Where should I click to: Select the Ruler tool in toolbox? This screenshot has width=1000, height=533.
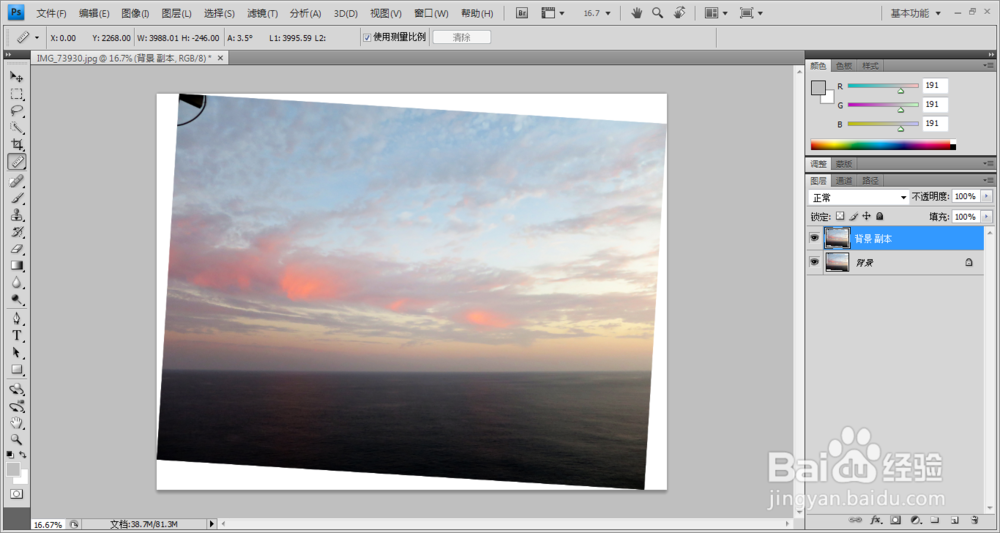[x=17, y=162]
